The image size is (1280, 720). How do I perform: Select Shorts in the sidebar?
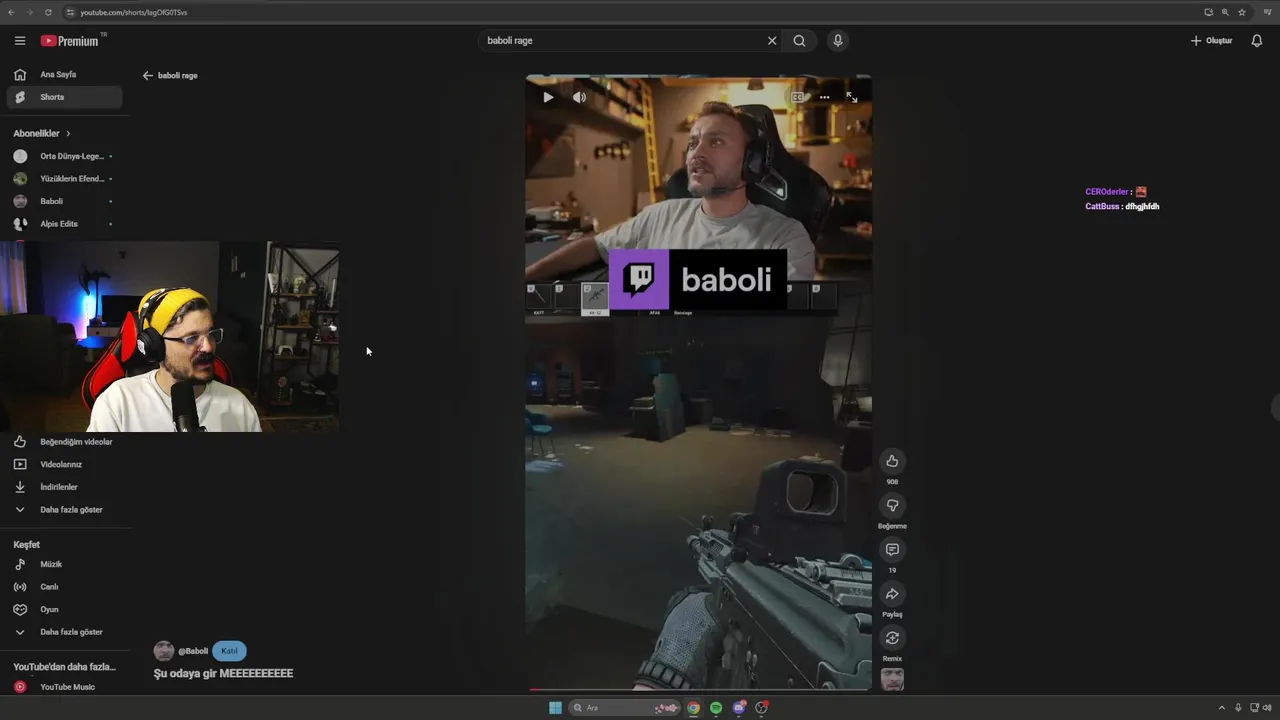tap(64, 97)
